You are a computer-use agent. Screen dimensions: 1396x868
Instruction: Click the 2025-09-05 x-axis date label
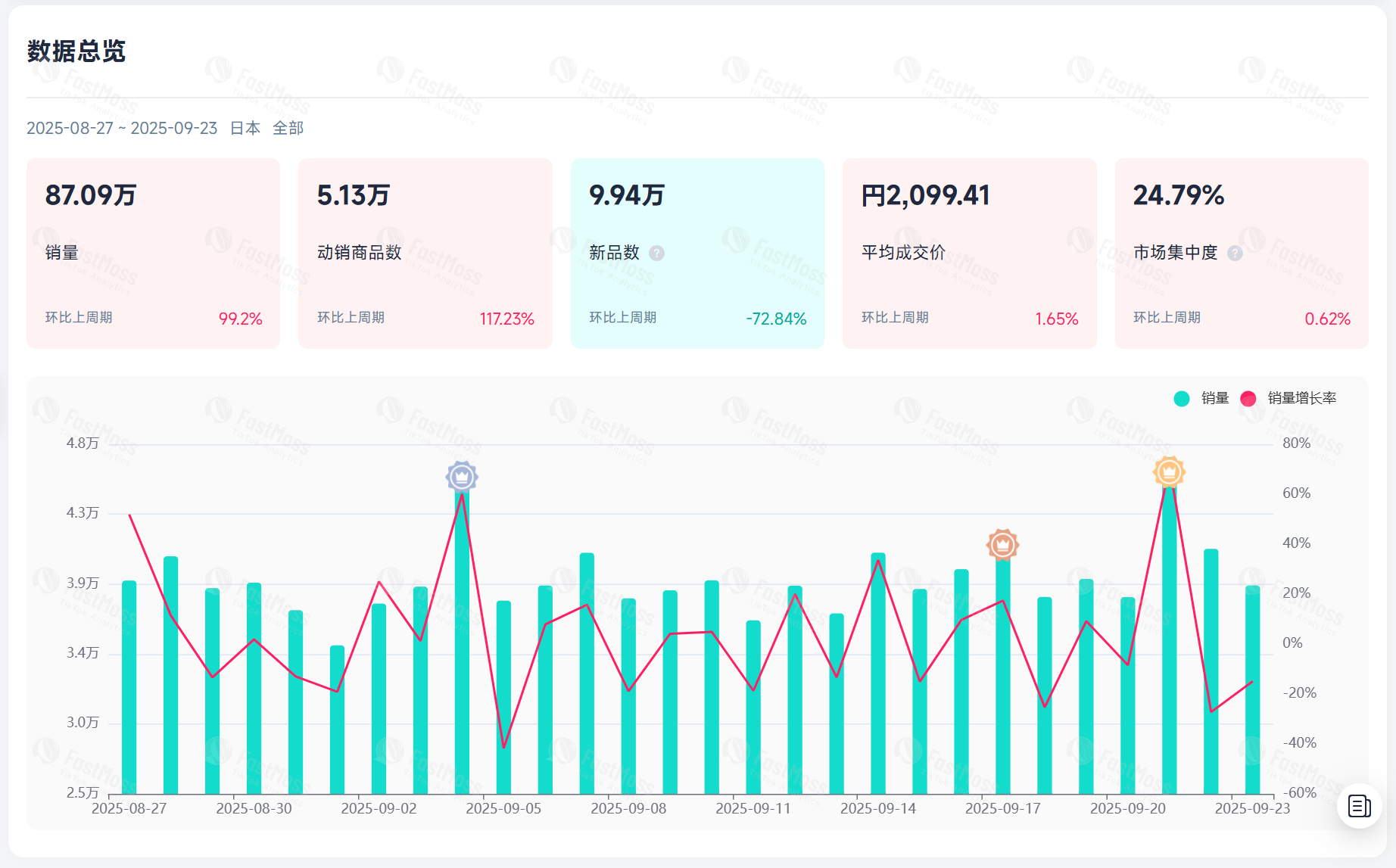tap(503, 808)
